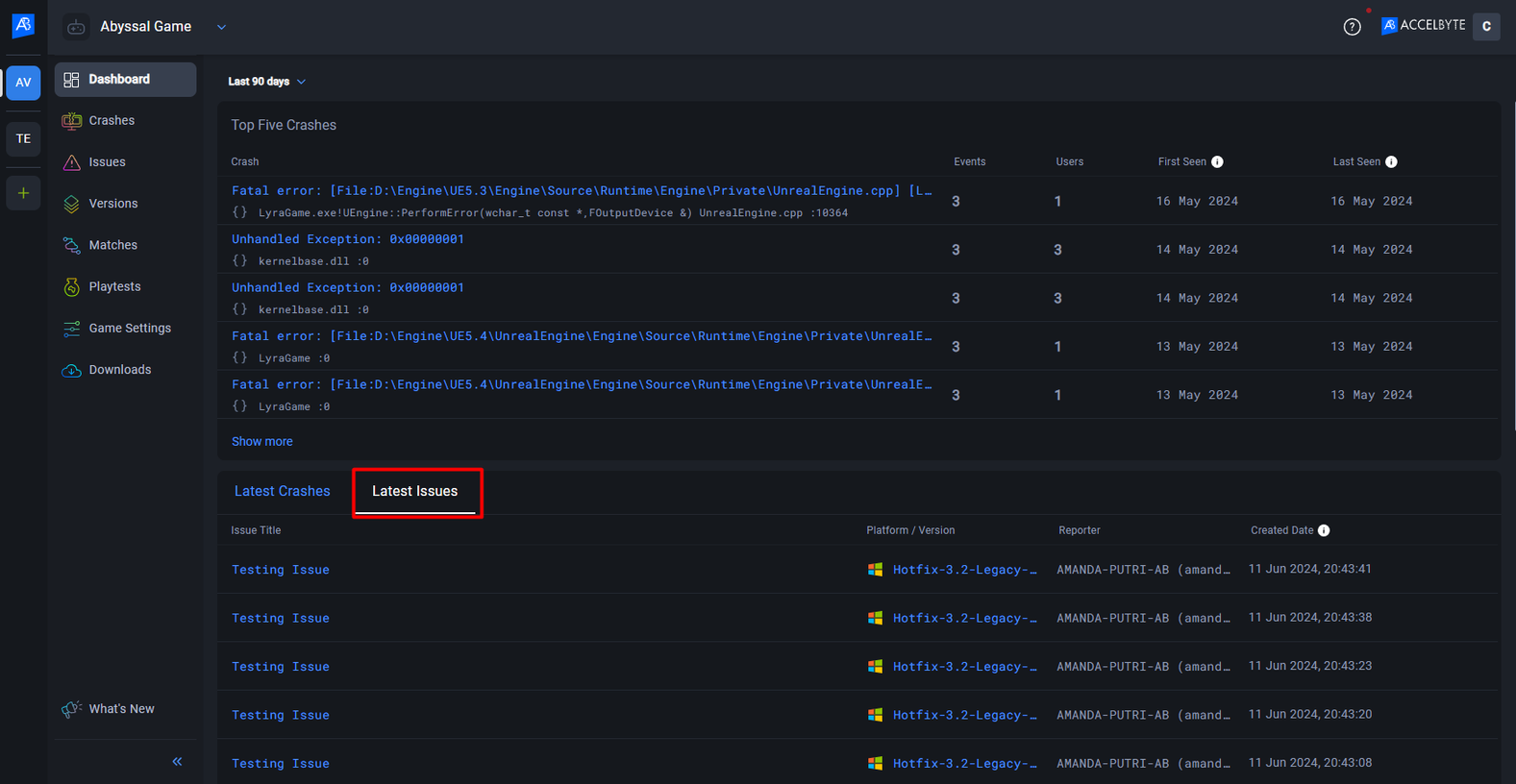
Task: Open Testing Issue created at 20:43:08
Action: 281,764
